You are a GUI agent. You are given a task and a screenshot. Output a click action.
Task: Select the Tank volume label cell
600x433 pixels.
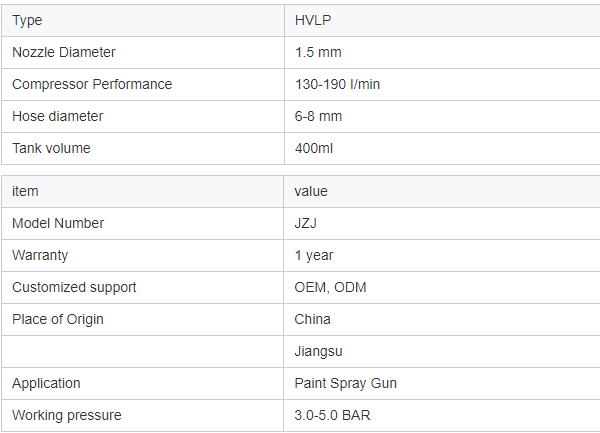[x=51, y=148]
